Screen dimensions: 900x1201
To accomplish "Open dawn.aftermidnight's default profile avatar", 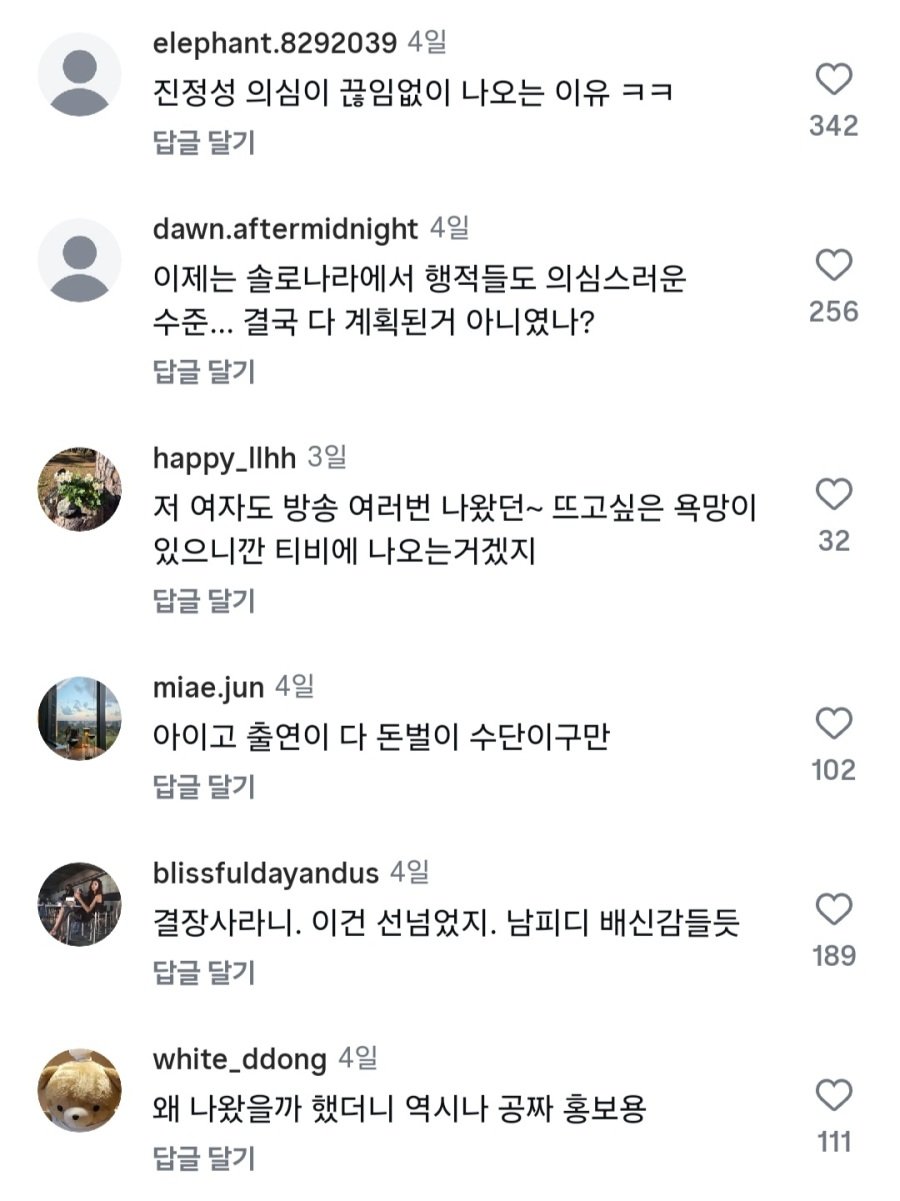I will [79, 261].
